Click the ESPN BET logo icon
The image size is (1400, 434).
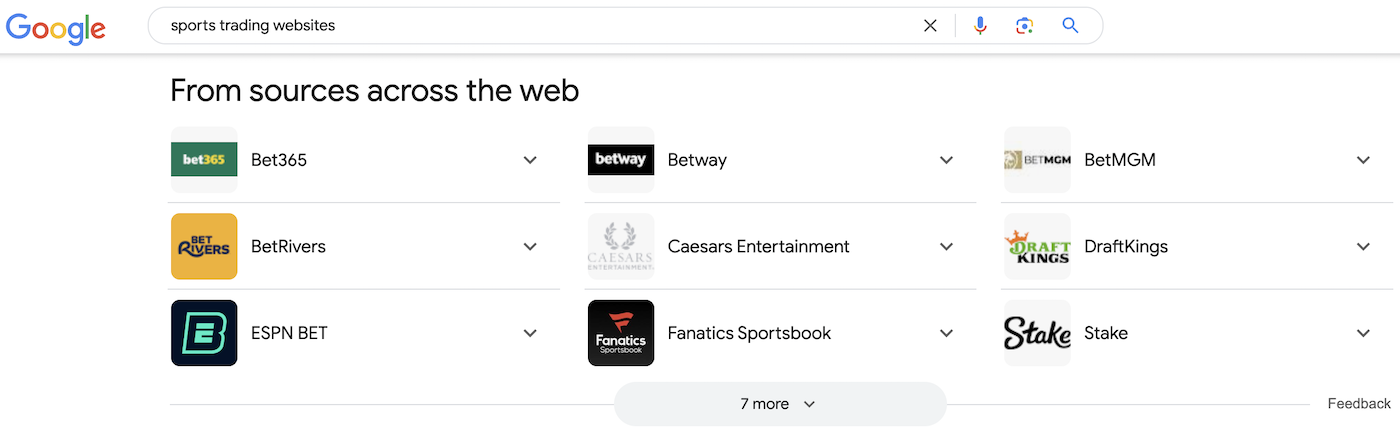(x=204, y=333)
